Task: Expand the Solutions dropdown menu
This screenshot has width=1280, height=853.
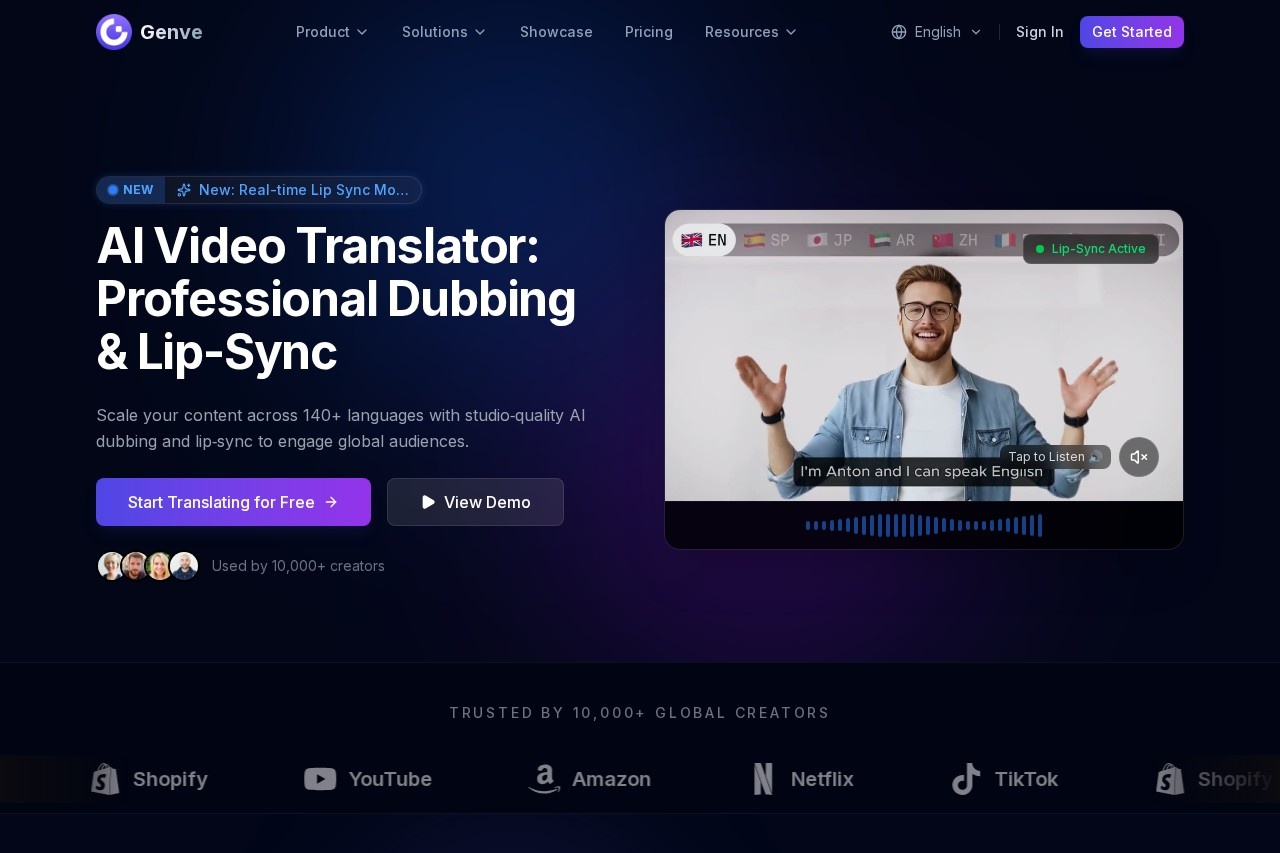Action: coord(444,32)
